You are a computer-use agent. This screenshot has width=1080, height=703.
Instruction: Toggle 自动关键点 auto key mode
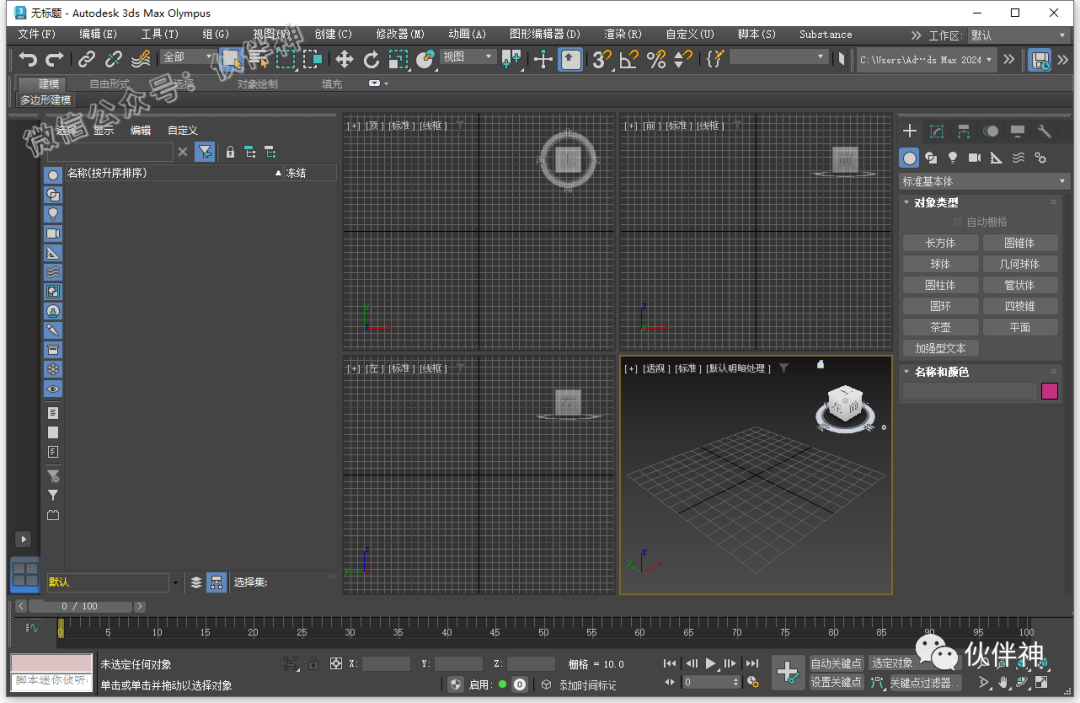(836, 663)
